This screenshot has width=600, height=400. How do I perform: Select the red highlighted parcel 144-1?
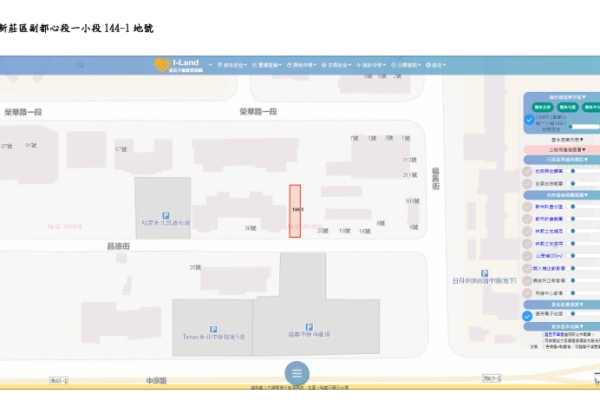295,211
